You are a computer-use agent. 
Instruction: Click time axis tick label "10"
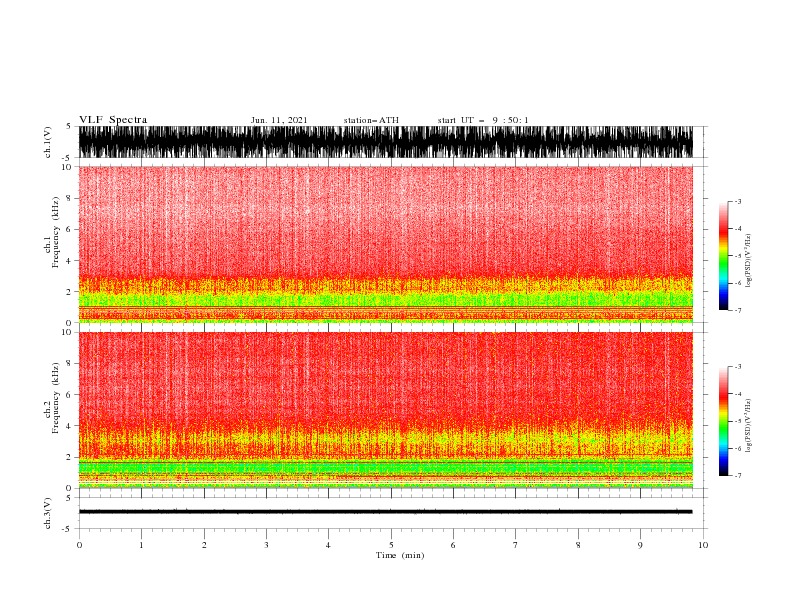[703, 545]
